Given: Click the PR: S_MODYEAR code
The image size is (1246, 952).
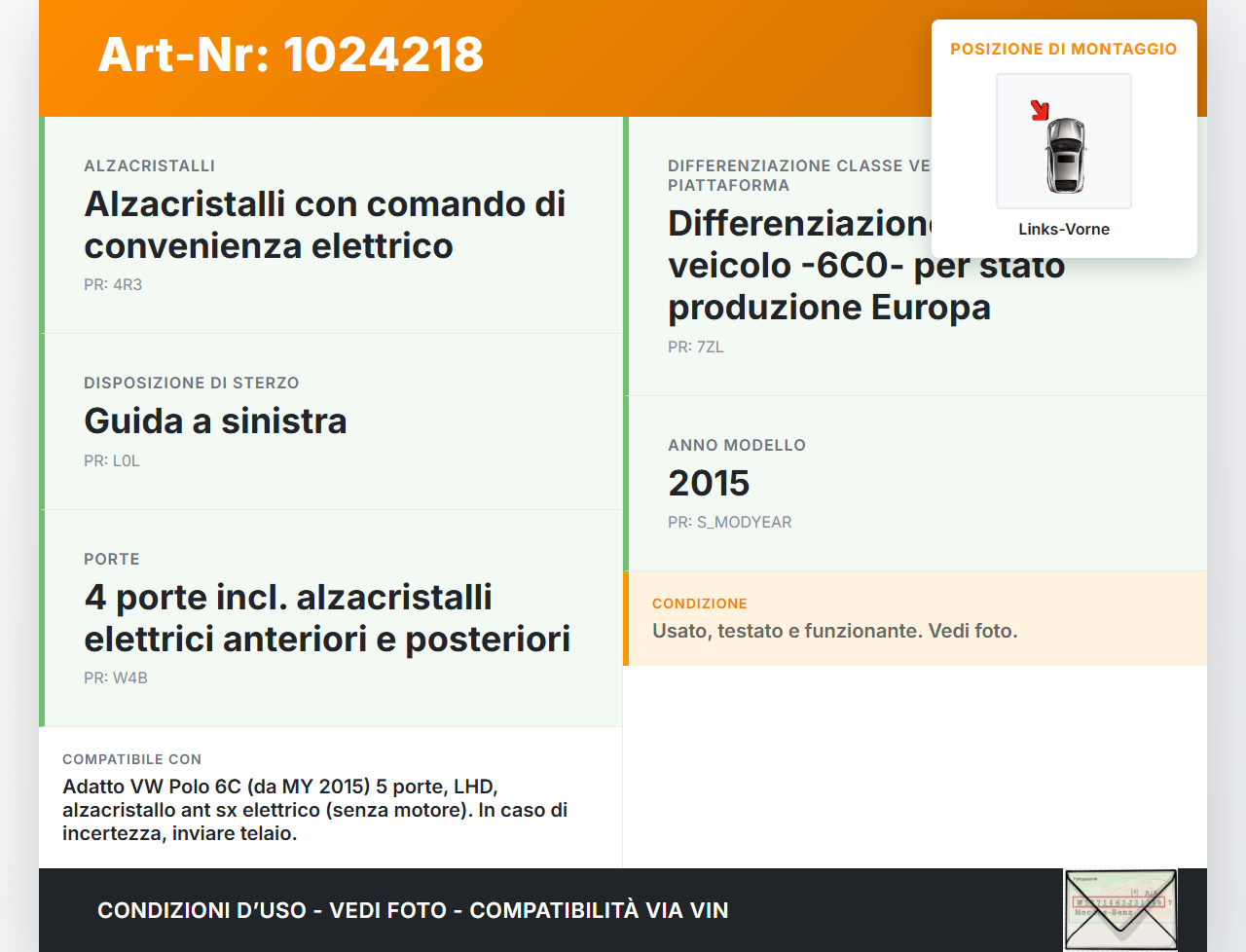Looking at the screenshot, I should (729, 522).
